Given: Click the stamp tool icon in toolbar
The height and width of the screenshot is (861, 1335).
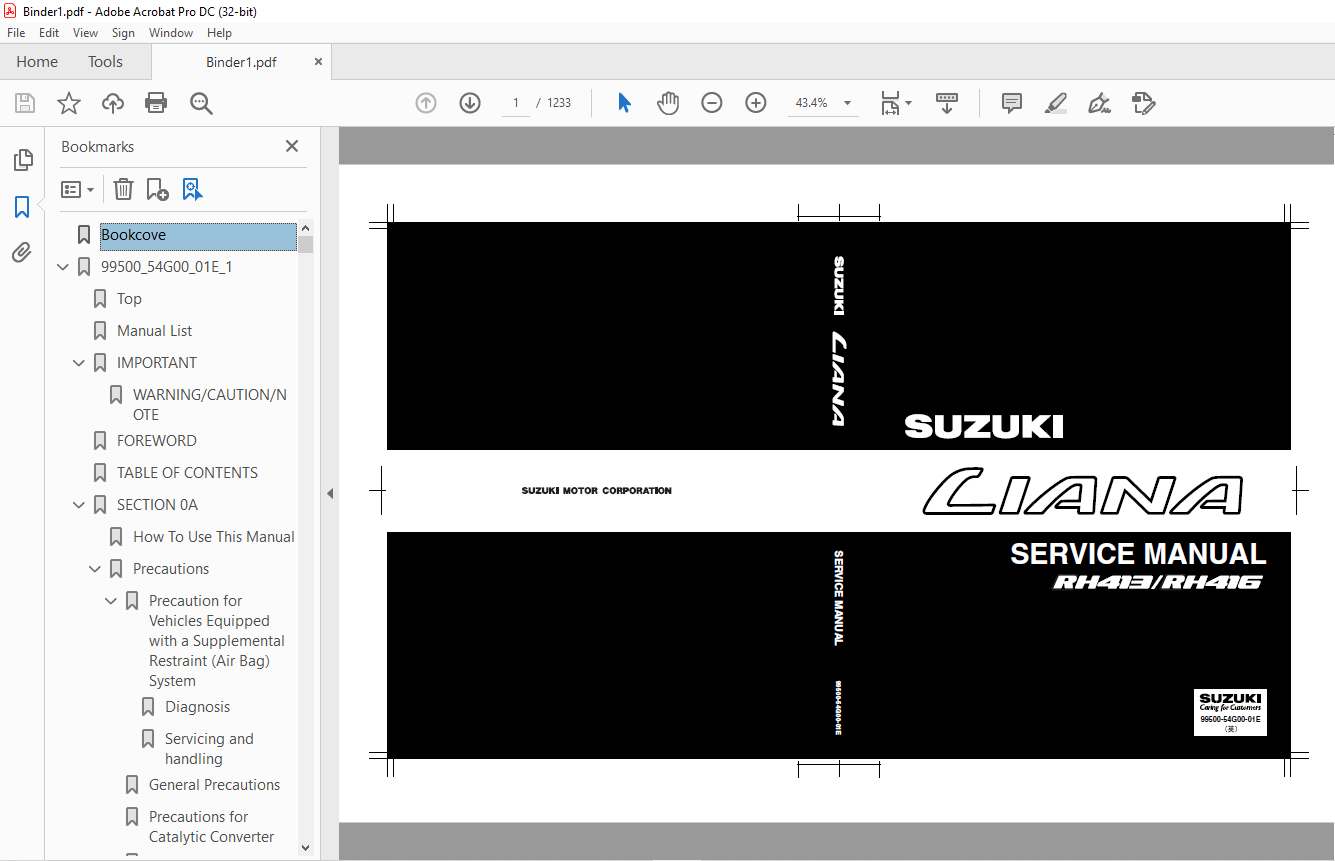Looking at the screenshot, I should [x=1144, y=103].
